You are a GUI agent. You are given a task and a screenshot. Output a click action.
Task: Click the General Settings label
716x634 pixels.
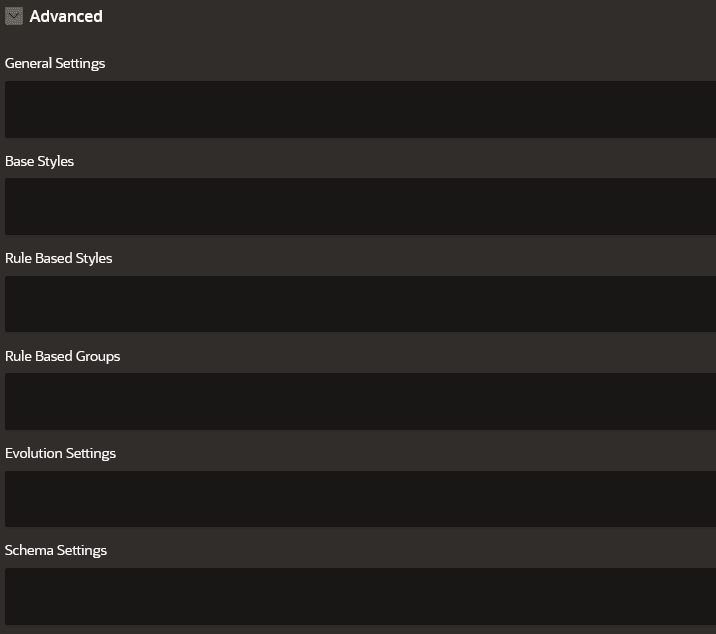pos(55,63)
